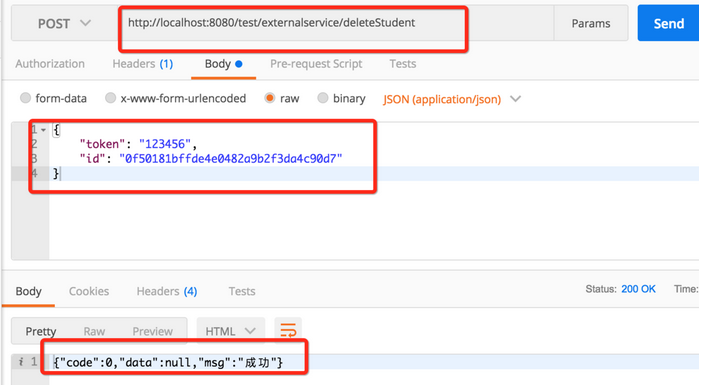Viewport: 709px width, 385px height.
Task: Open request Headers (1) tab
Action: tap(142, 64)
